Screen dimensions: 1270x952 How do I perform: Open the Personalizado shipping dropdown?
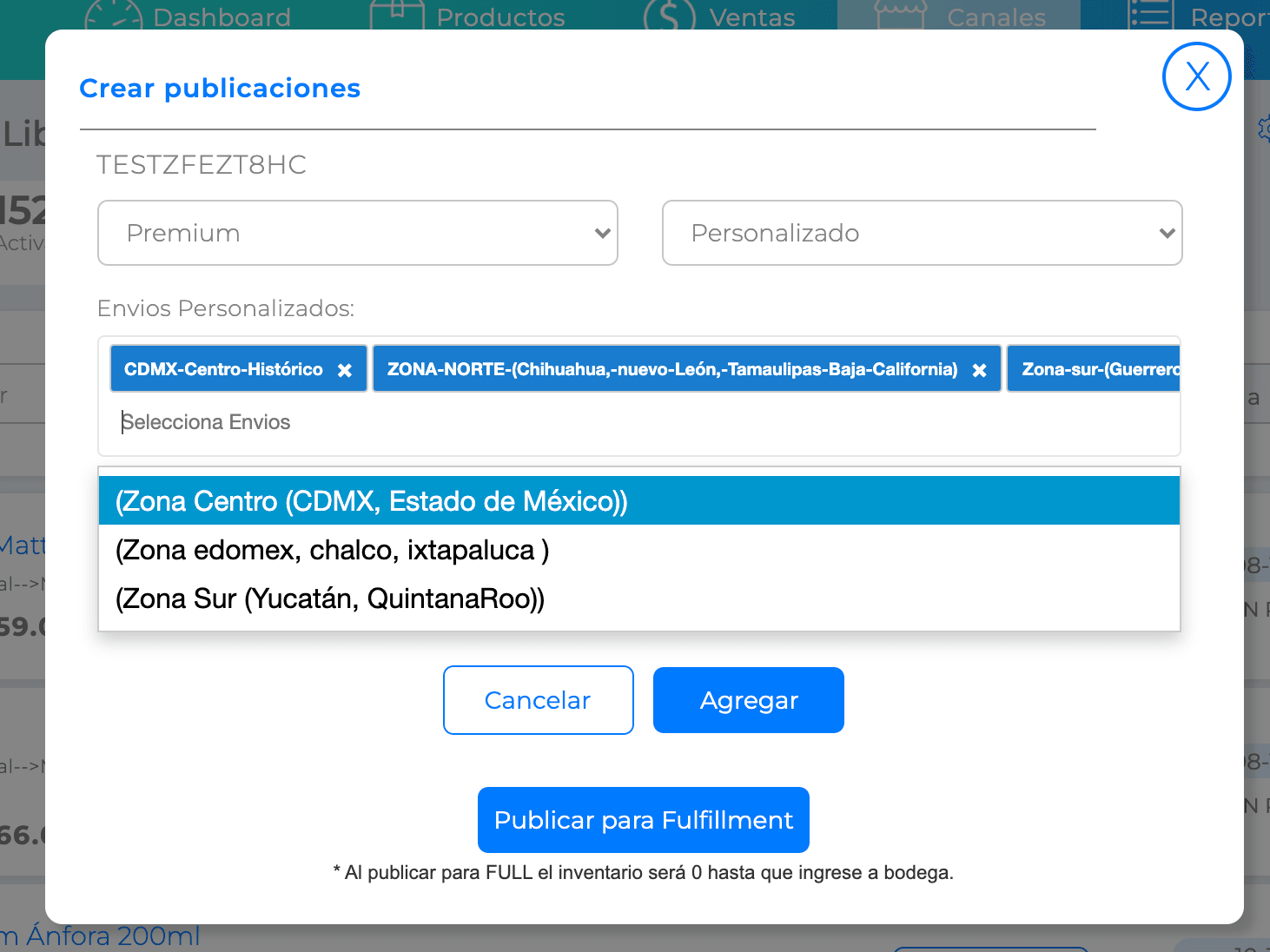point(922,233)
